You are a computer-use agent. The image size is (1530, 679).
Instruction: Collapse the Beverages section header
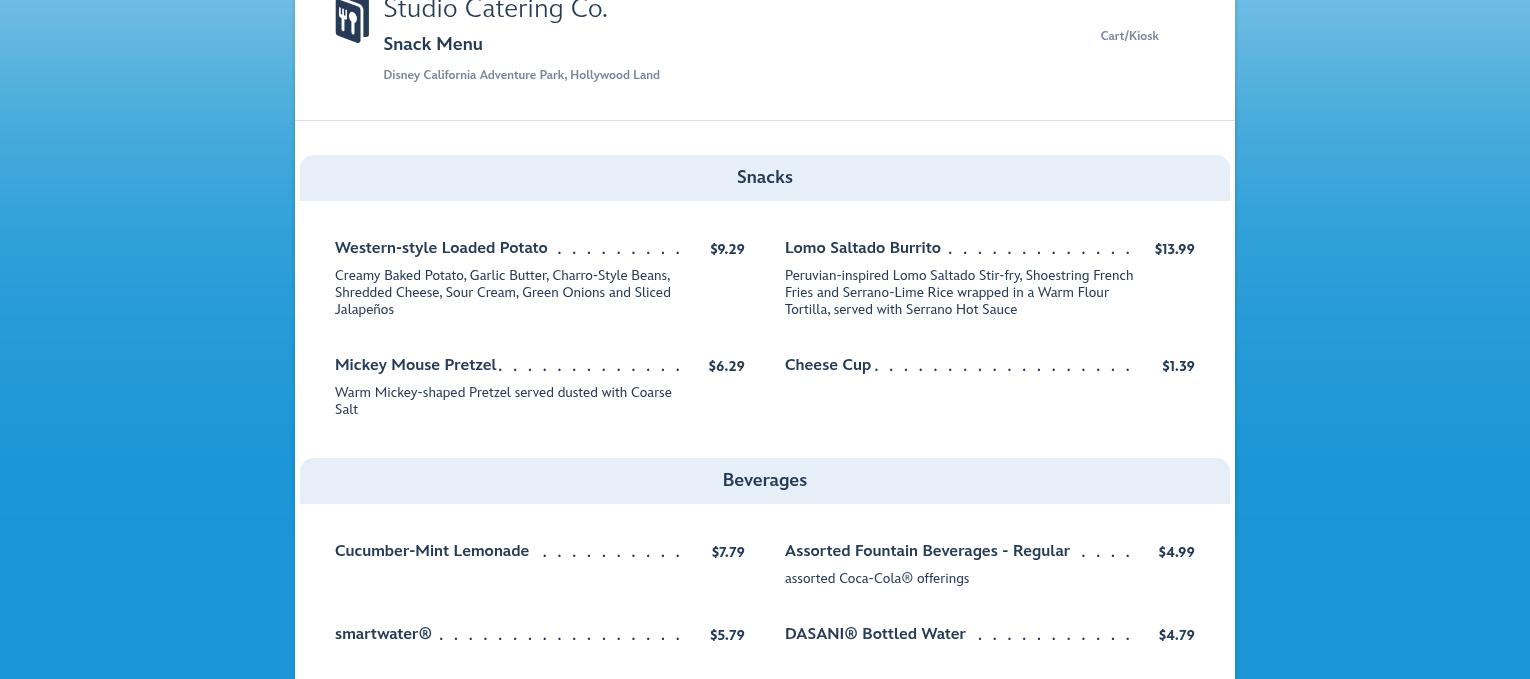(764, 481)
